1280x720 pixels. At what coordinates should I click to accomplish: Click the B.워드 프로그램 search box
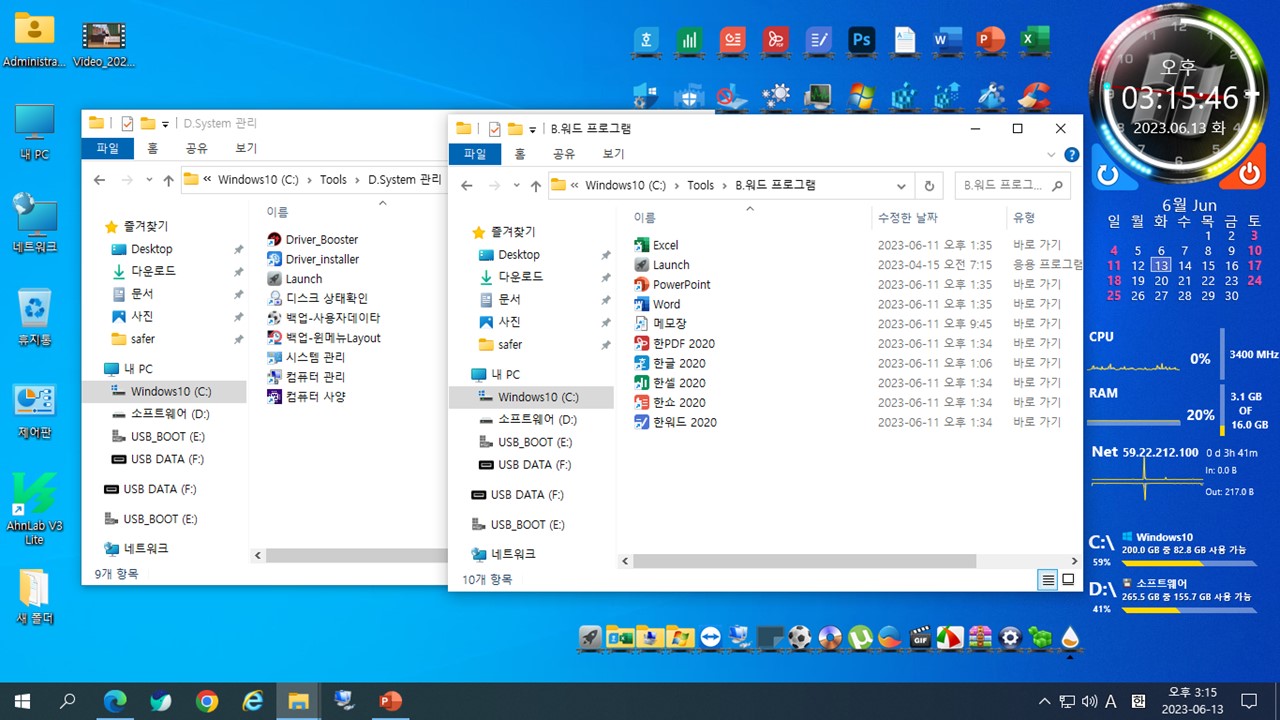pos(1013,185)
